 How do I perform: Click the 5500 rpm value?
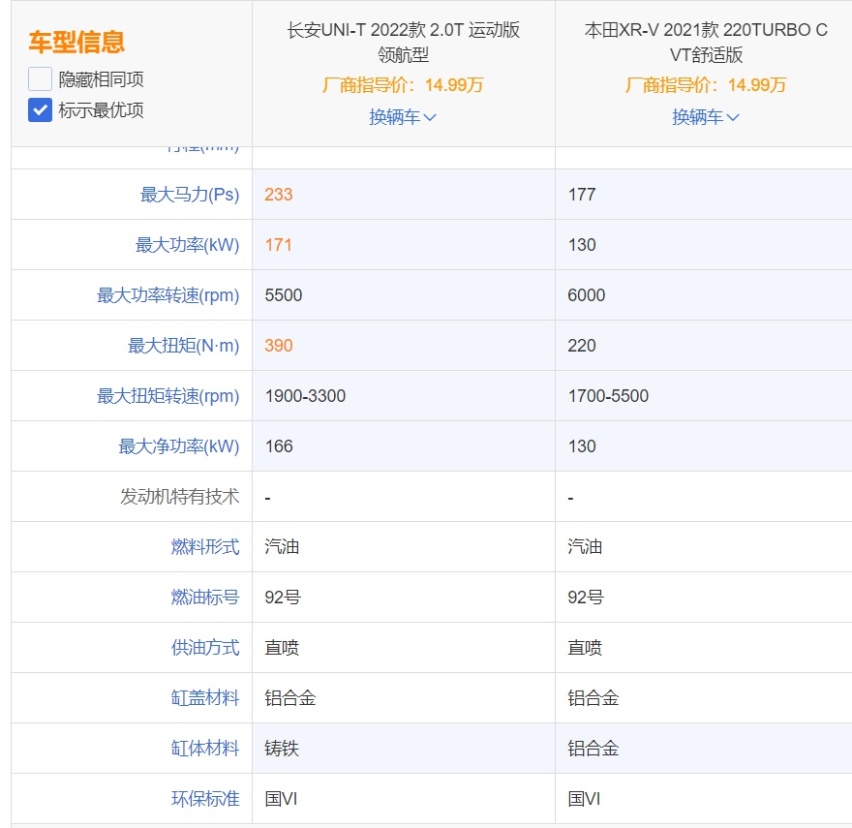tap(283, 295)
